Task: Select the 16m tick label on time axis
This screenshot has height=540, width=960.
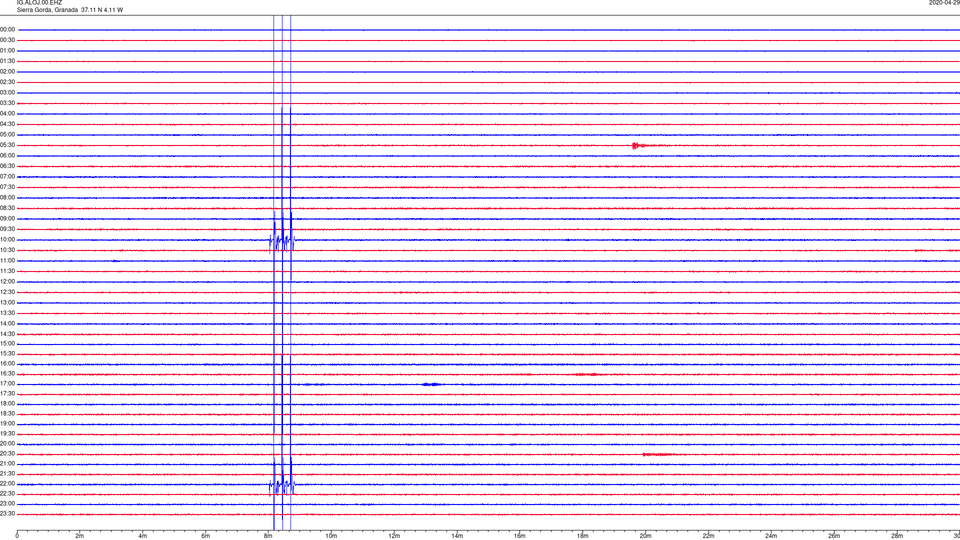Action: coord(520,536)
